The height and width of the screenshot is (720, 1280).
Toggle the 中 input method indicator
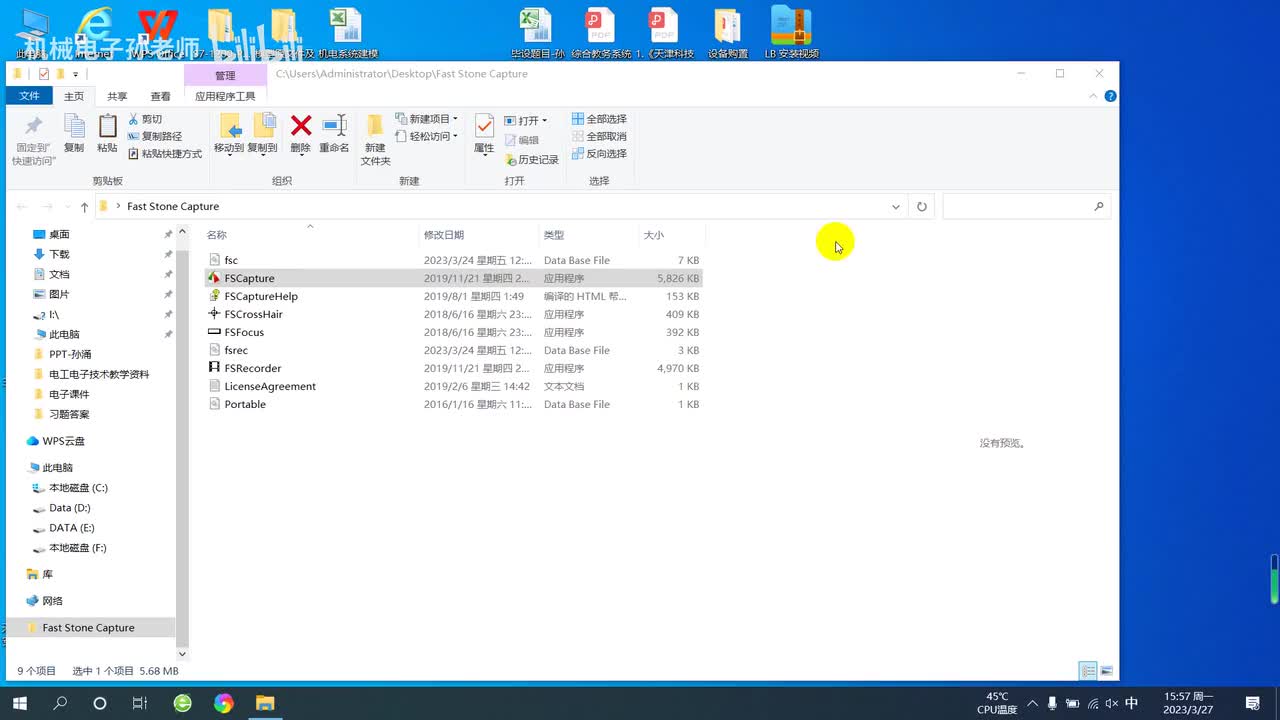(1132, 703)
